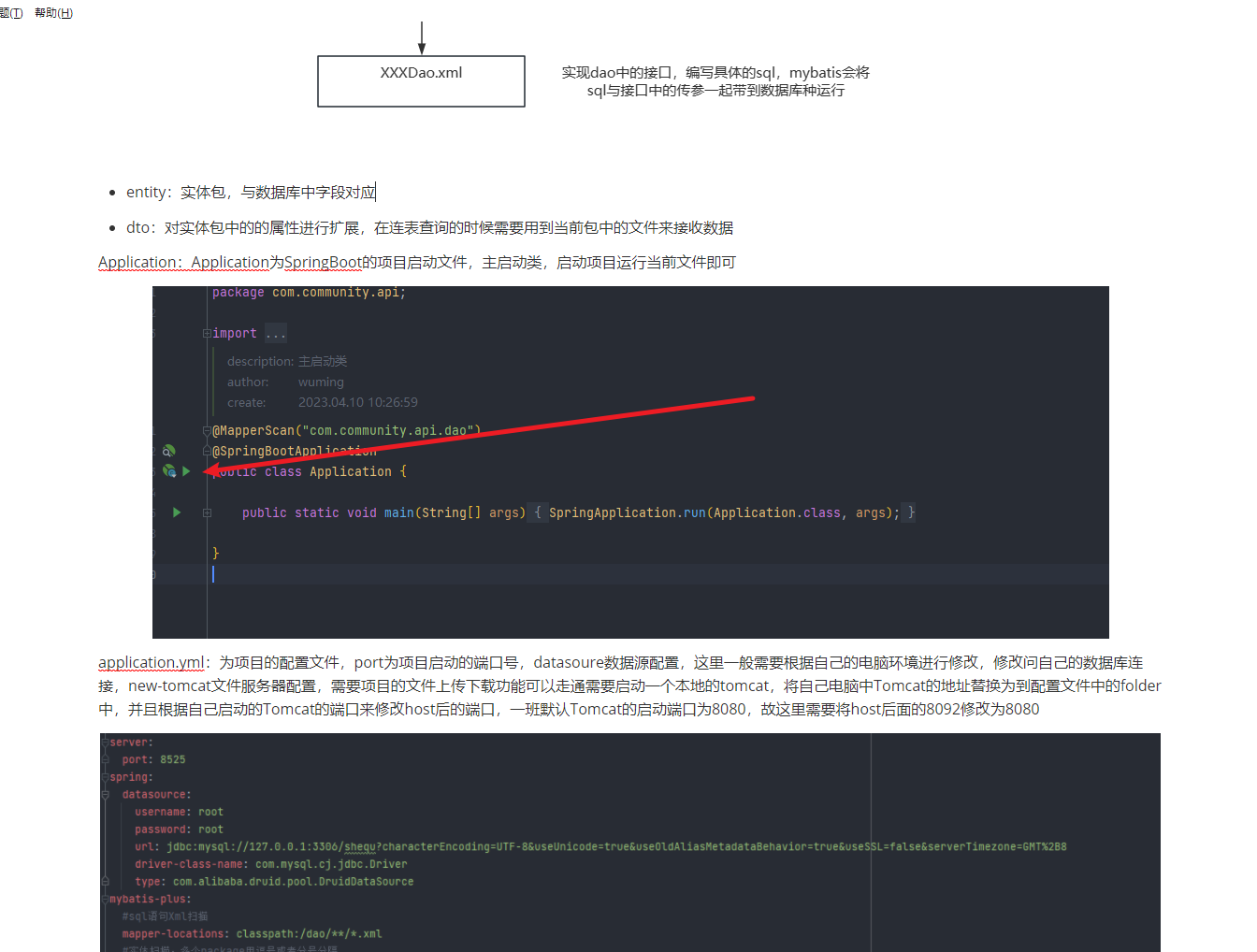Click 'public static void main' in the code
Screen dimensions: 1257x952
point(328,512)
